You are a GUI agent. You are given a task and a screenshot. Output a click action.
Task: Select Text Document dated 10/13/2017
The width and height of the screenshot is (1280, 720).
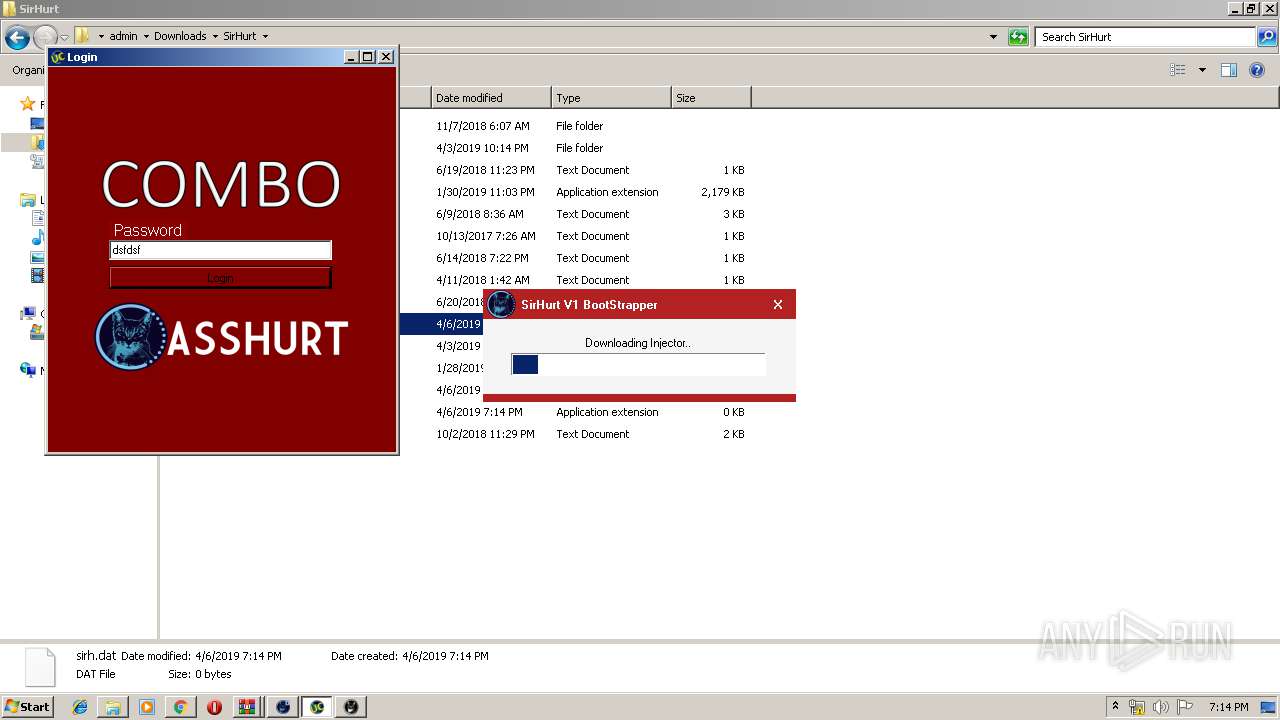click(x=590, y=236)
